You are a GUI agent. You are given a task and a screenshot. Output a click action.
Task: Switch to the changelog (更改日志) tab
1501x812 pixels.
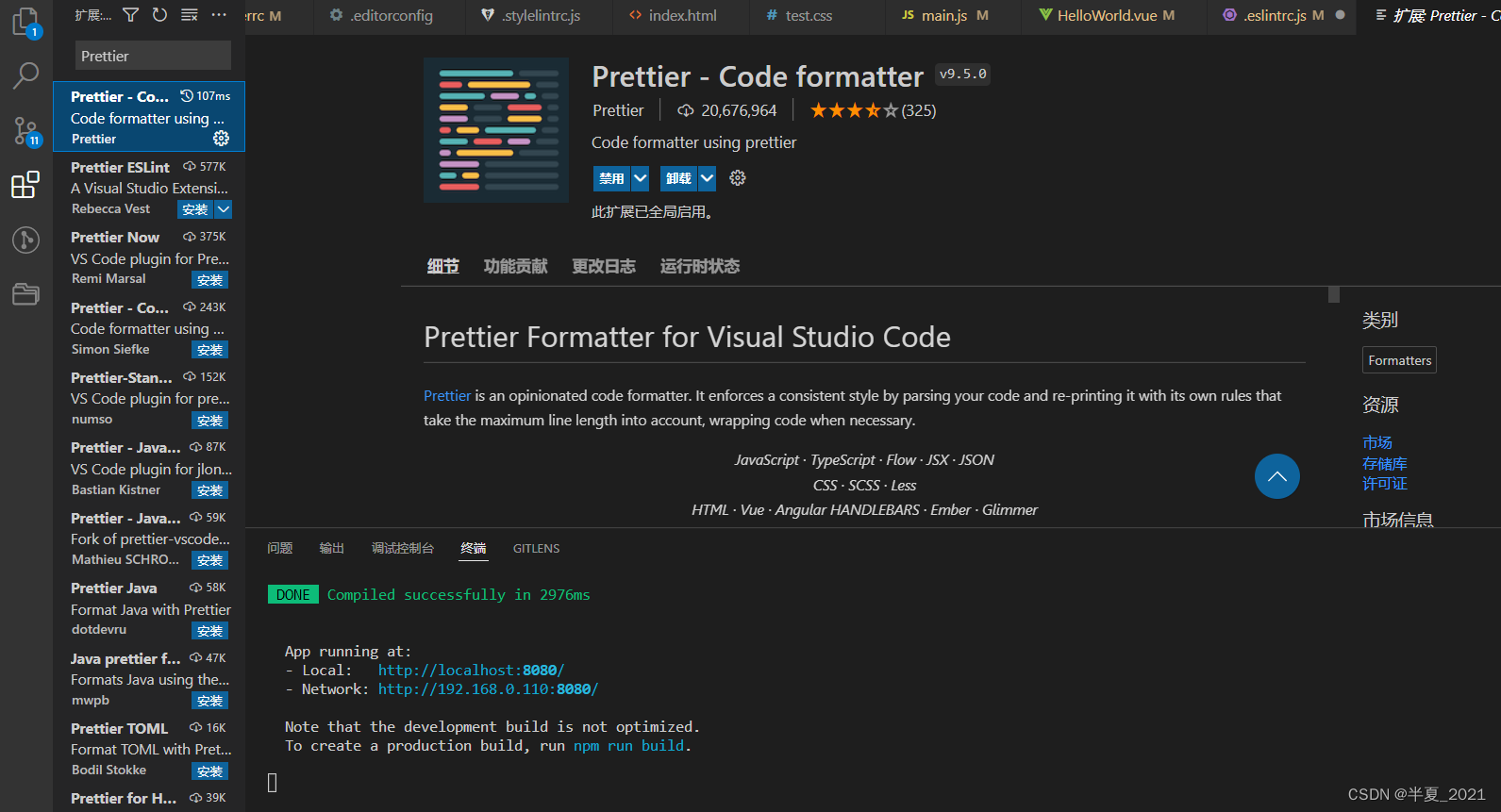pos(604,267)
